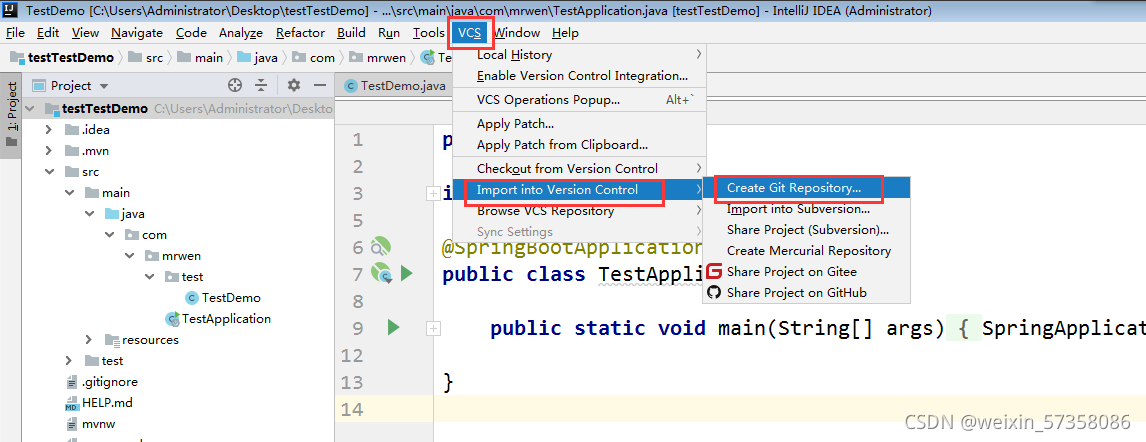Open the Navigate menu
This screenshot has width=1146, height=442.
pos(137,33)
